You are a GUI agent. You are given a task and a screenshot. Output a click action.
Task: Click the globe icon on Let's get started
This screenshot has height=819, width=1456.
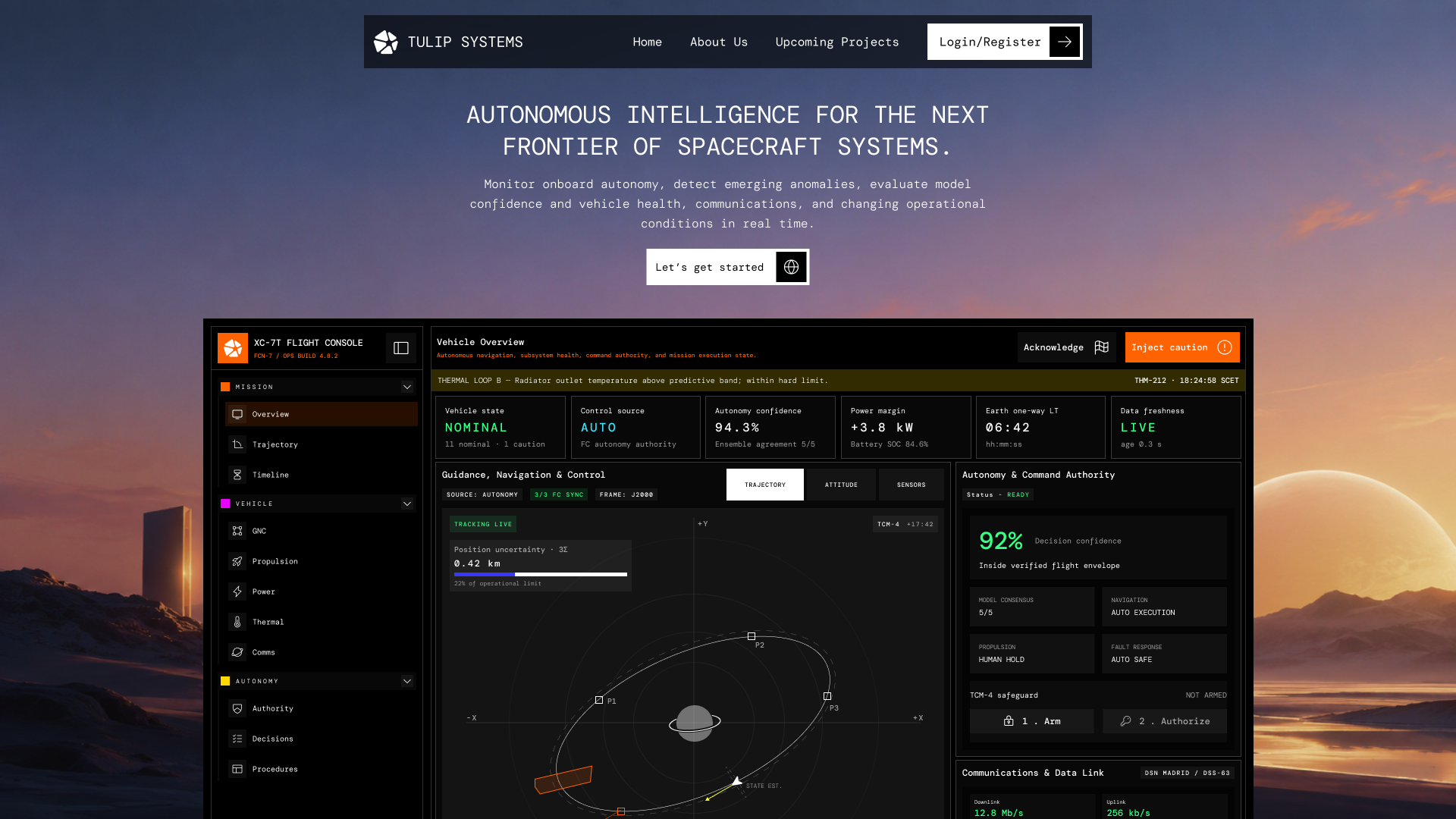[x=791, y=267]
